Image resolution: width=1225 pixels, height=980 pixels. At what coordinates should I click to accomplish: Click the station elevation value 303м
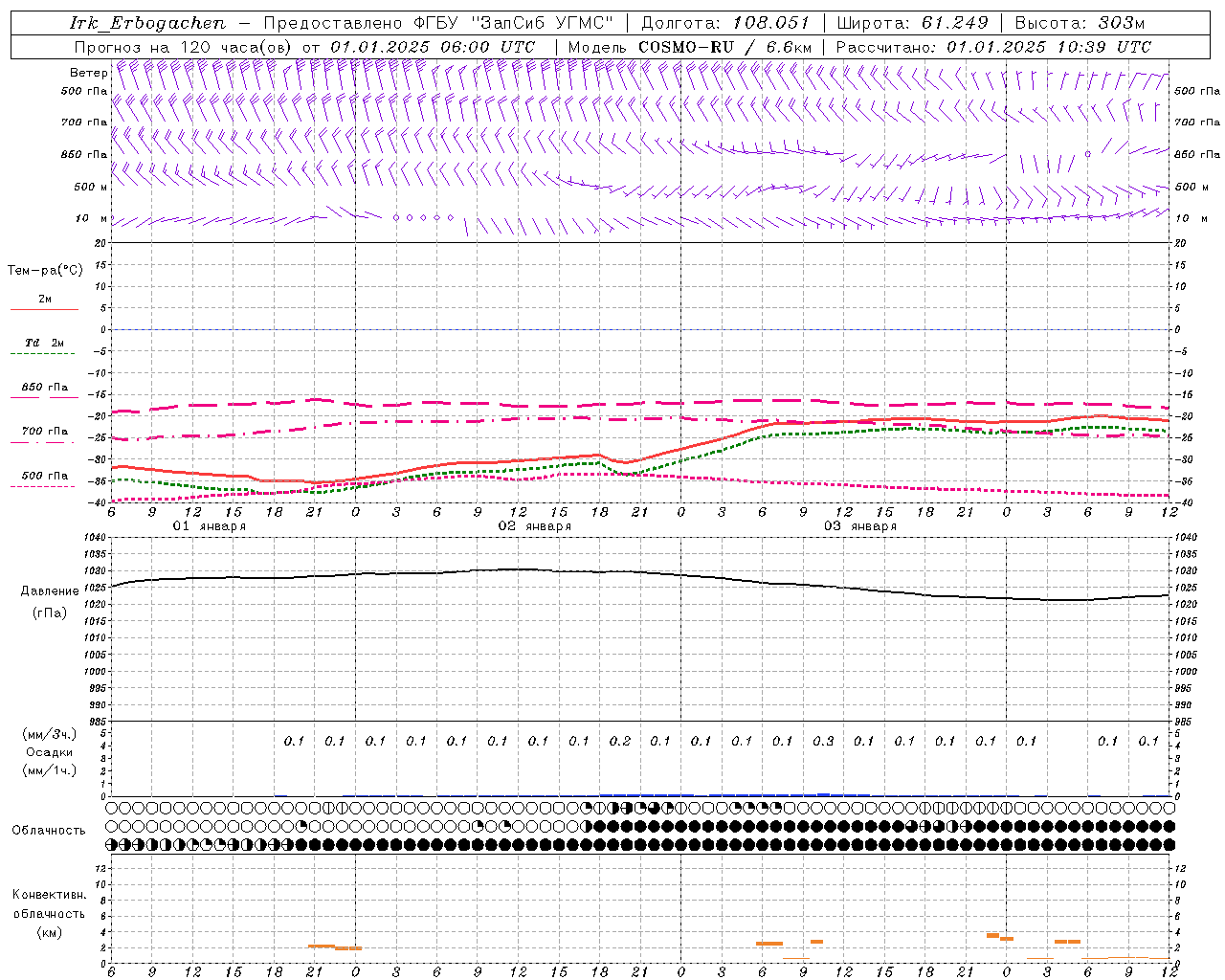(x=1122, y=23)
